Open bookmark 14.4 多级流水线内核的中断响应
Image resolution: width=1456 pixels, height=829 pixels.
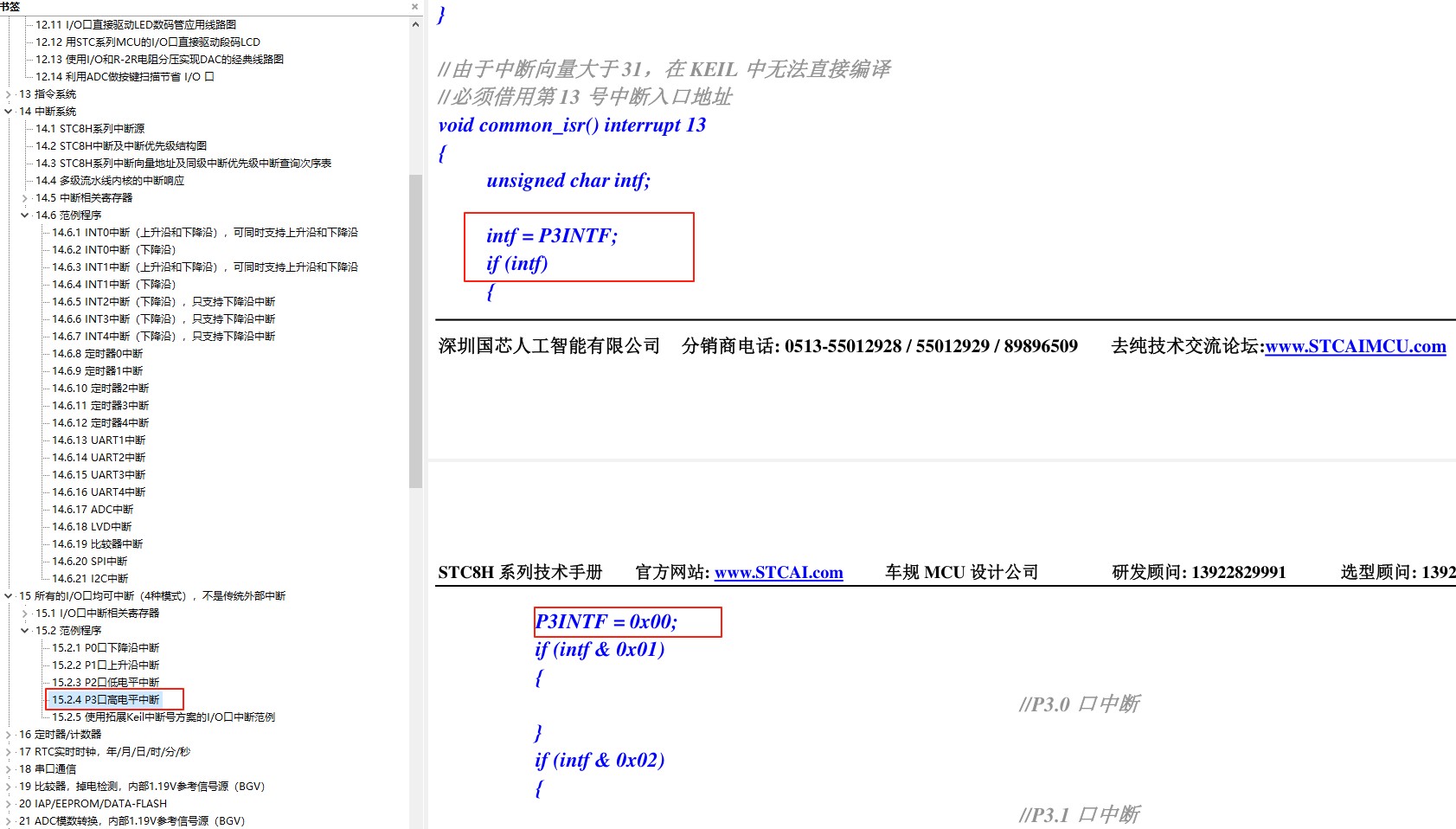(110, 181)
